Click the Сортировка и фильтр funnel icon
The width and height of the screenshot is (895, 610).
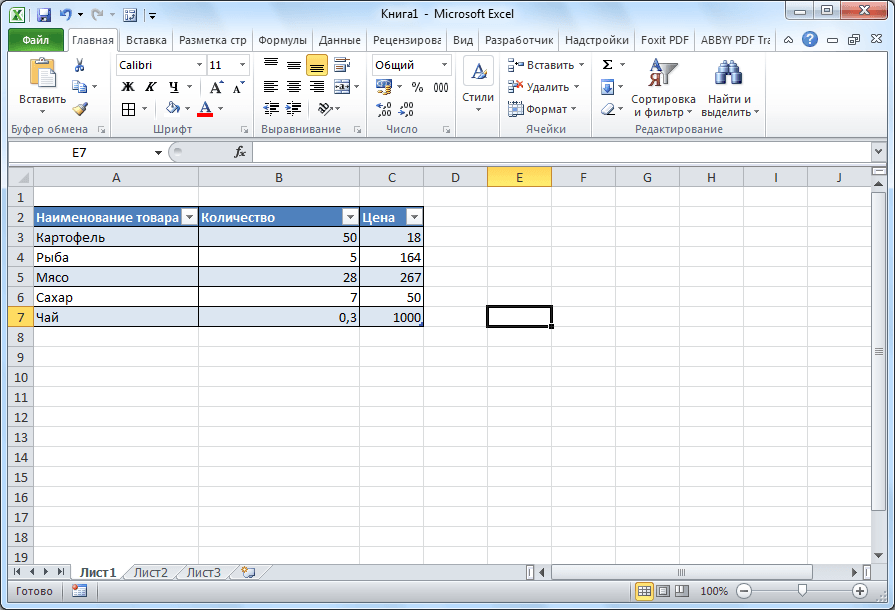tap(663, 73)
